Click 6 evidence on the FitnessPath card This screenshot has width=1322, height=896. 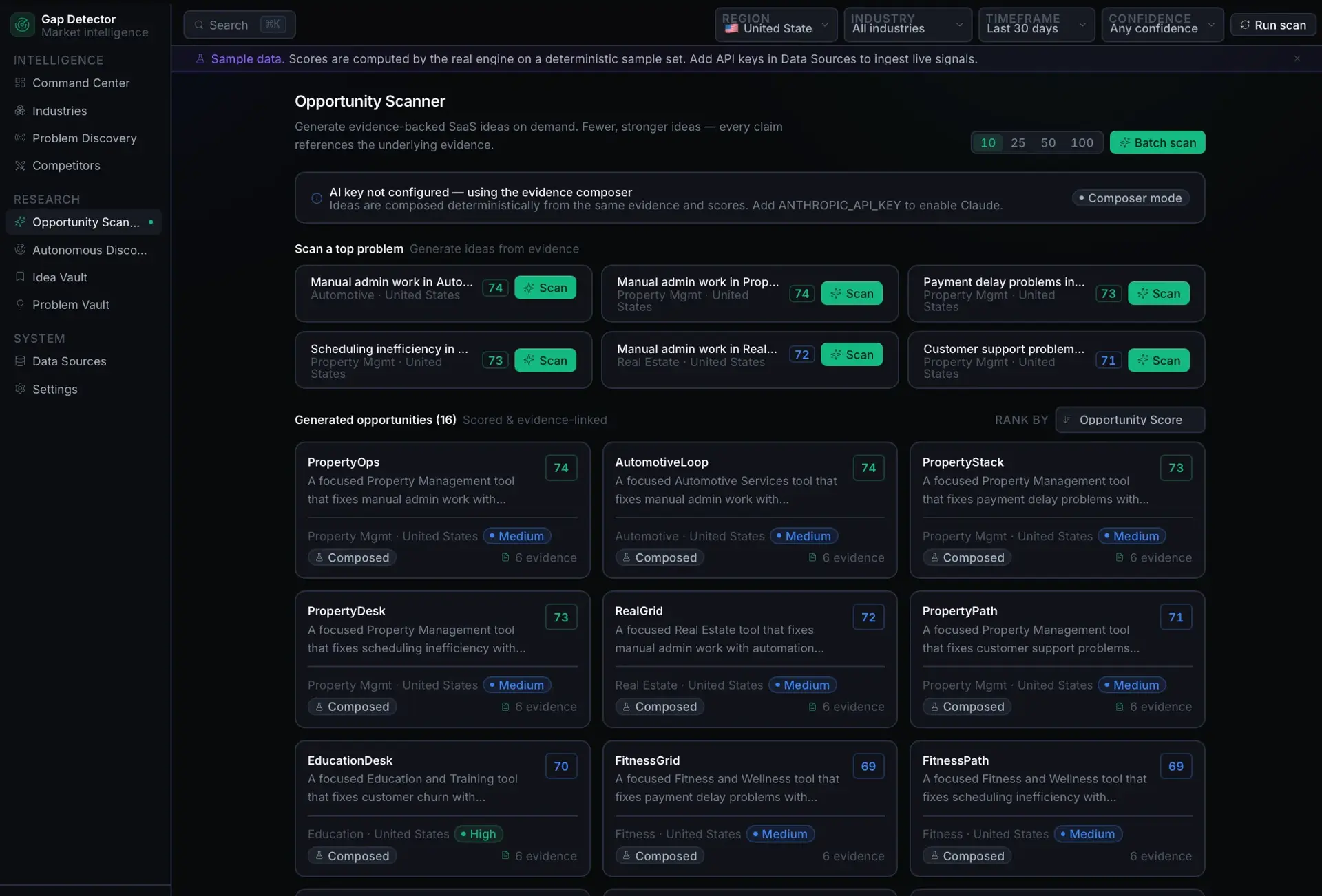tap(1160, 855)
